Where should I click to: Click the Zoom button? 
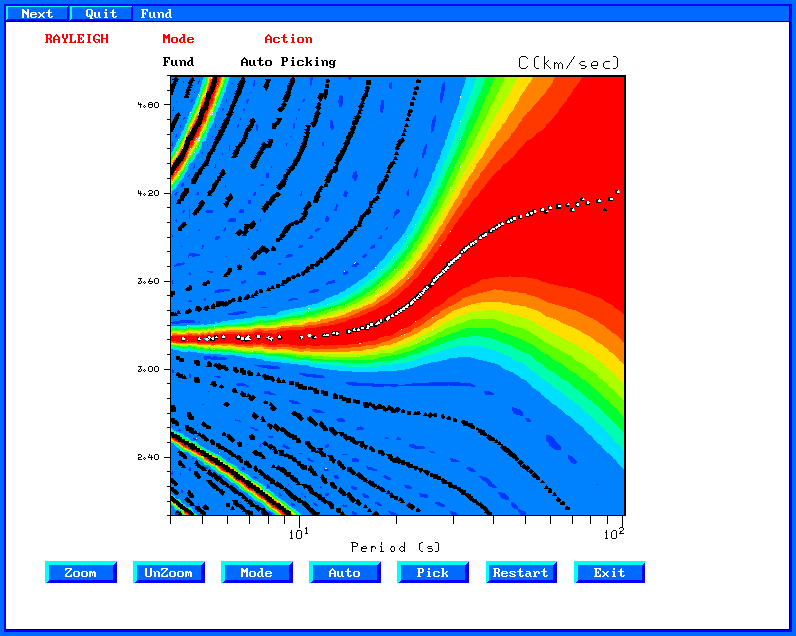click(81, 573)
